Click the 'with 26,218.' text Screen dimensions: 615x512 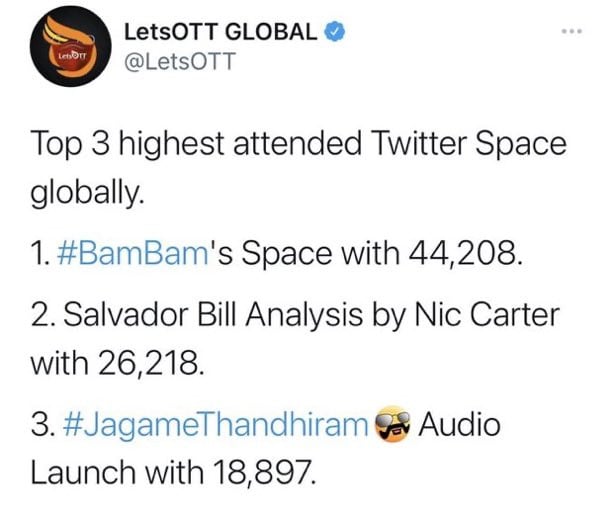click(118, 363)
